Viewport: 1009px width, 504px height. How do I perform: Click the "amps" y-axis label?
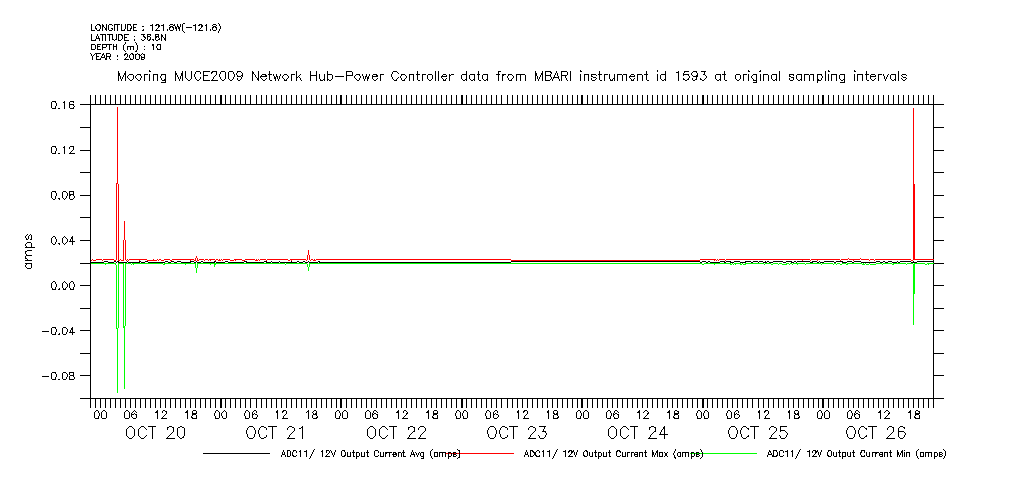click(x=30, y=252)
